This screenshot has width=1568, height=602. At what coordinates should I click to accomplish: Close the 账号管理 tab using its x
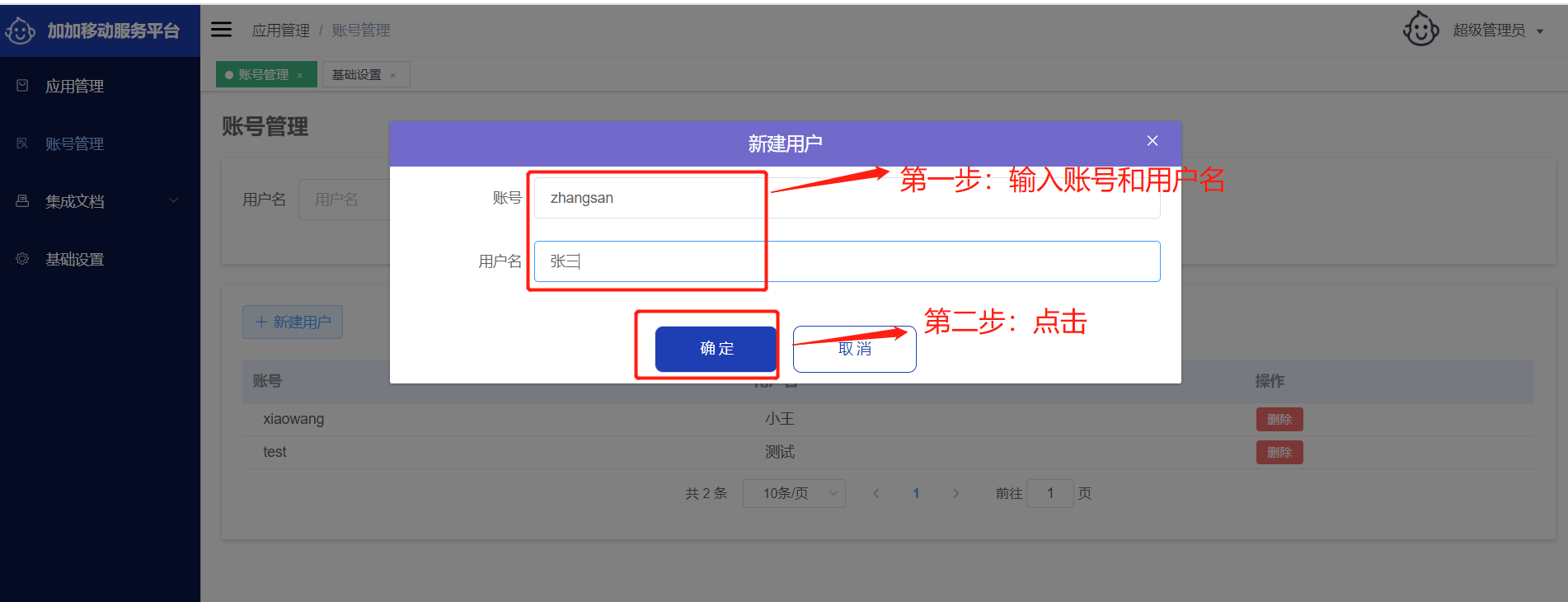point(300,75)
